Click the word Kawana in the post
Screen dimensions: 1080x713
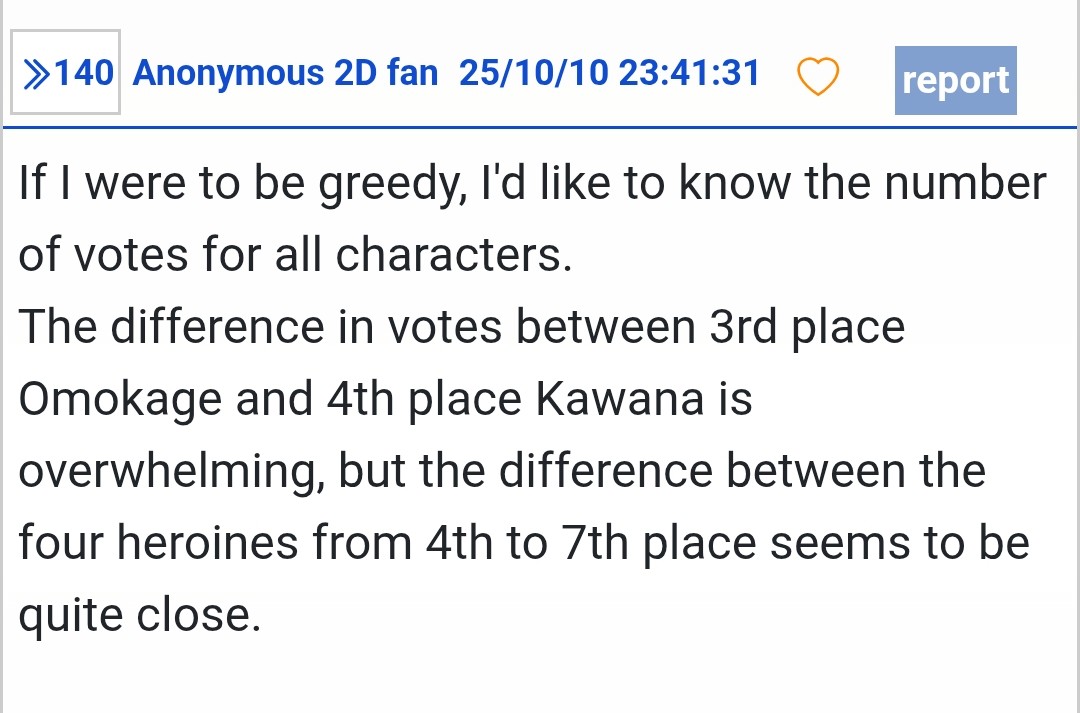[620, 398]
